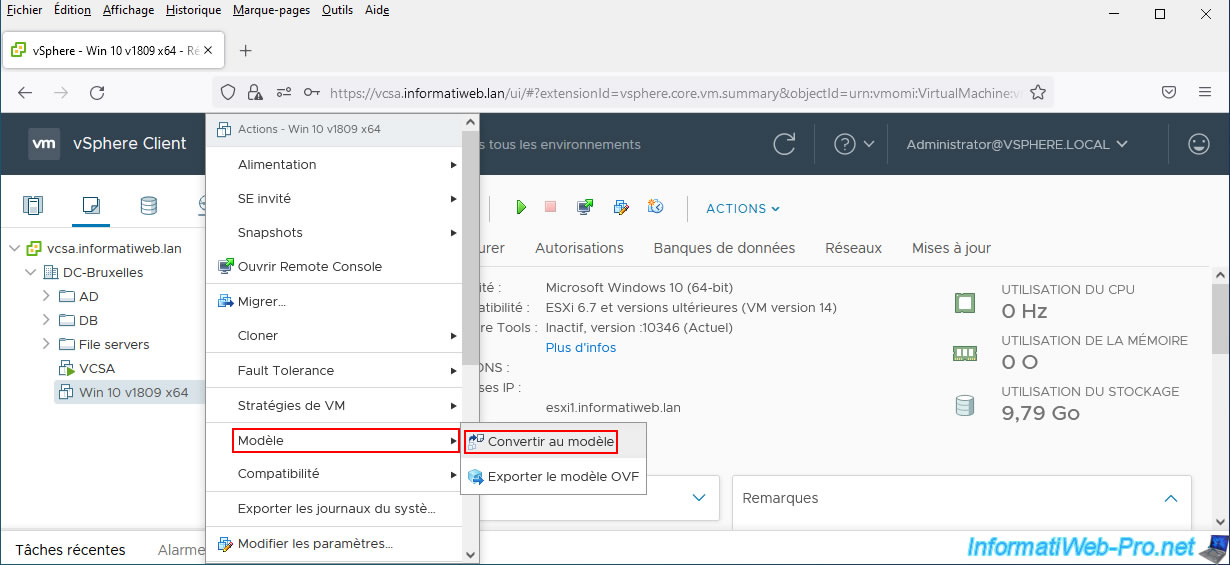Switch to Banques de données tab
The height and width of the screenshot is (565, 1230).
click(x=724, y=248)
